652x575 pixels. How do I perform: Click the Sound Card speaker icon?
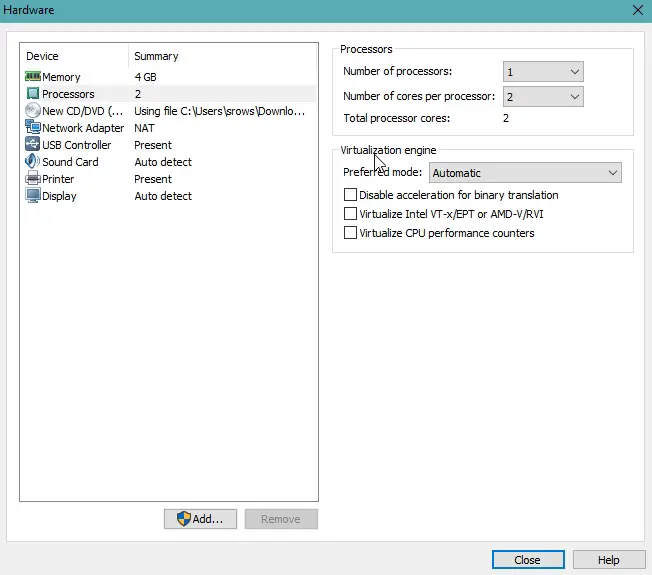pyautogui.click(x=32, y=161)
